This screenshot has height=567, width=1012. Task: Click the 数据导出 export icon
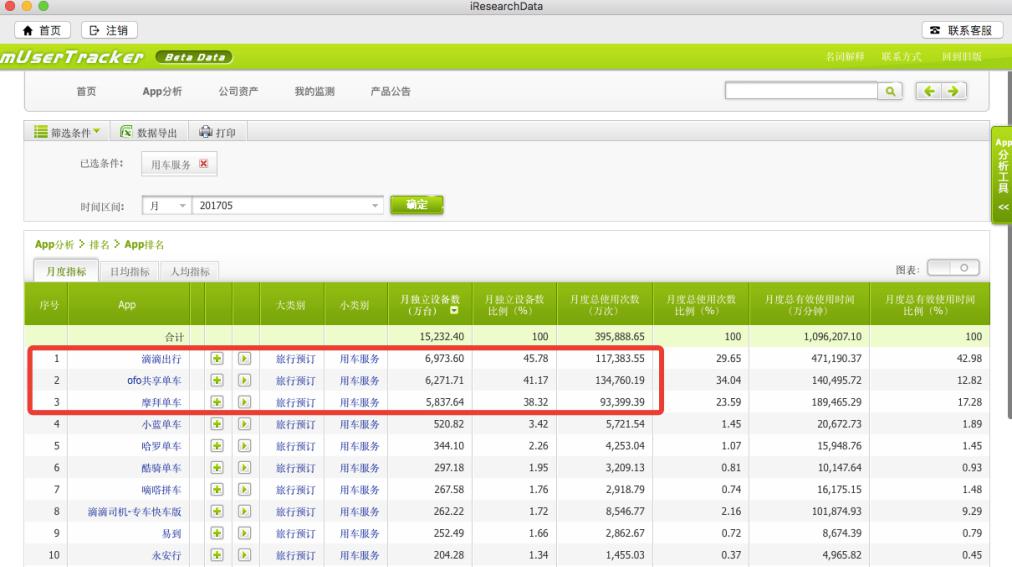tap(127, 132)
